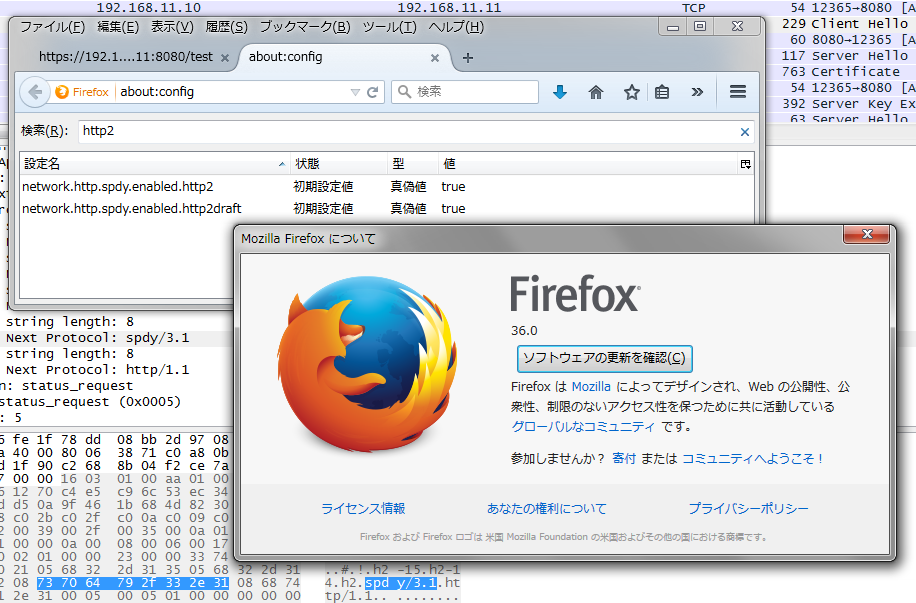Open a new tab with plus button

pos(468,58)
